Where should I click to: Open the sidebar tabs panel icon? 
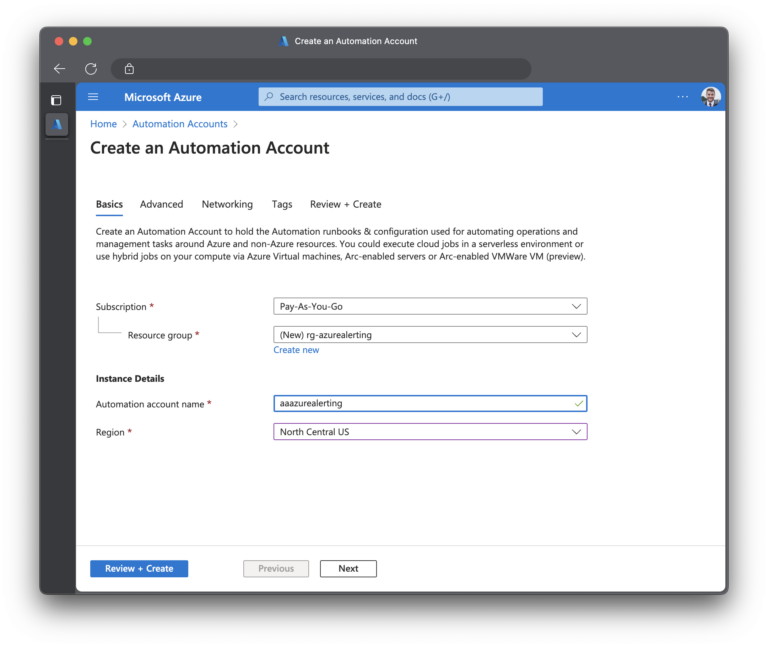click(56, 100)
